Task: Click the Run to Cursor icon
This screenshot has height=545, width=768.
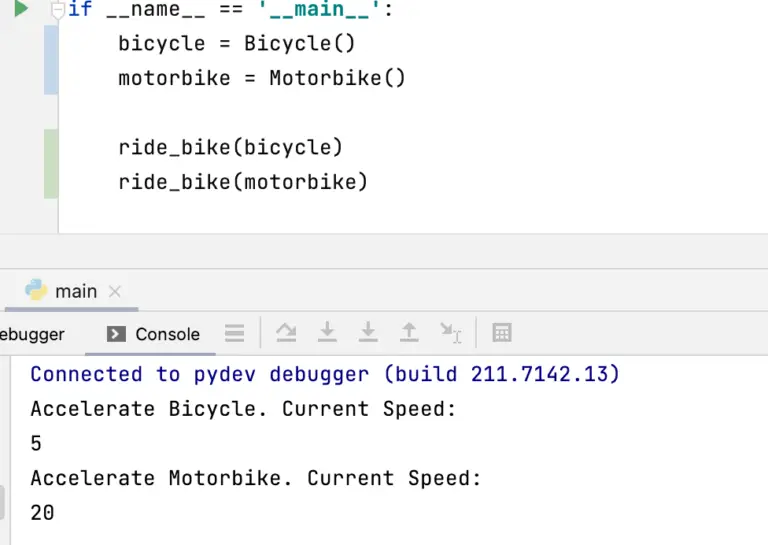Action: [451, 333]
